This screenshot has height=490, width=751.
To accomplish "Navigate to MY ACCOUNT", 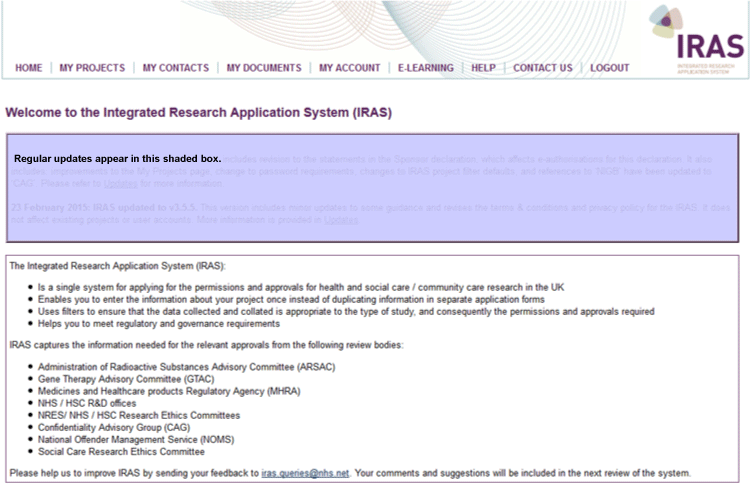I will pyautogui.click(x=349, y=68).
